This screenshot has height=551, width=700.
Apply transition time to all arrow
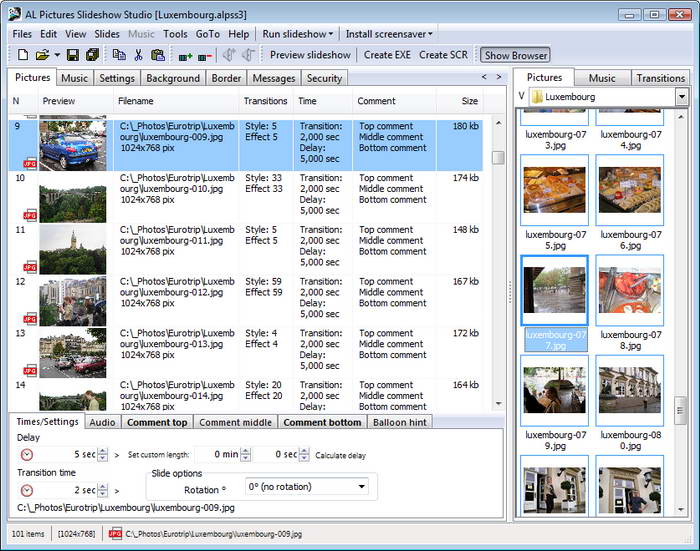pos(117,491)
